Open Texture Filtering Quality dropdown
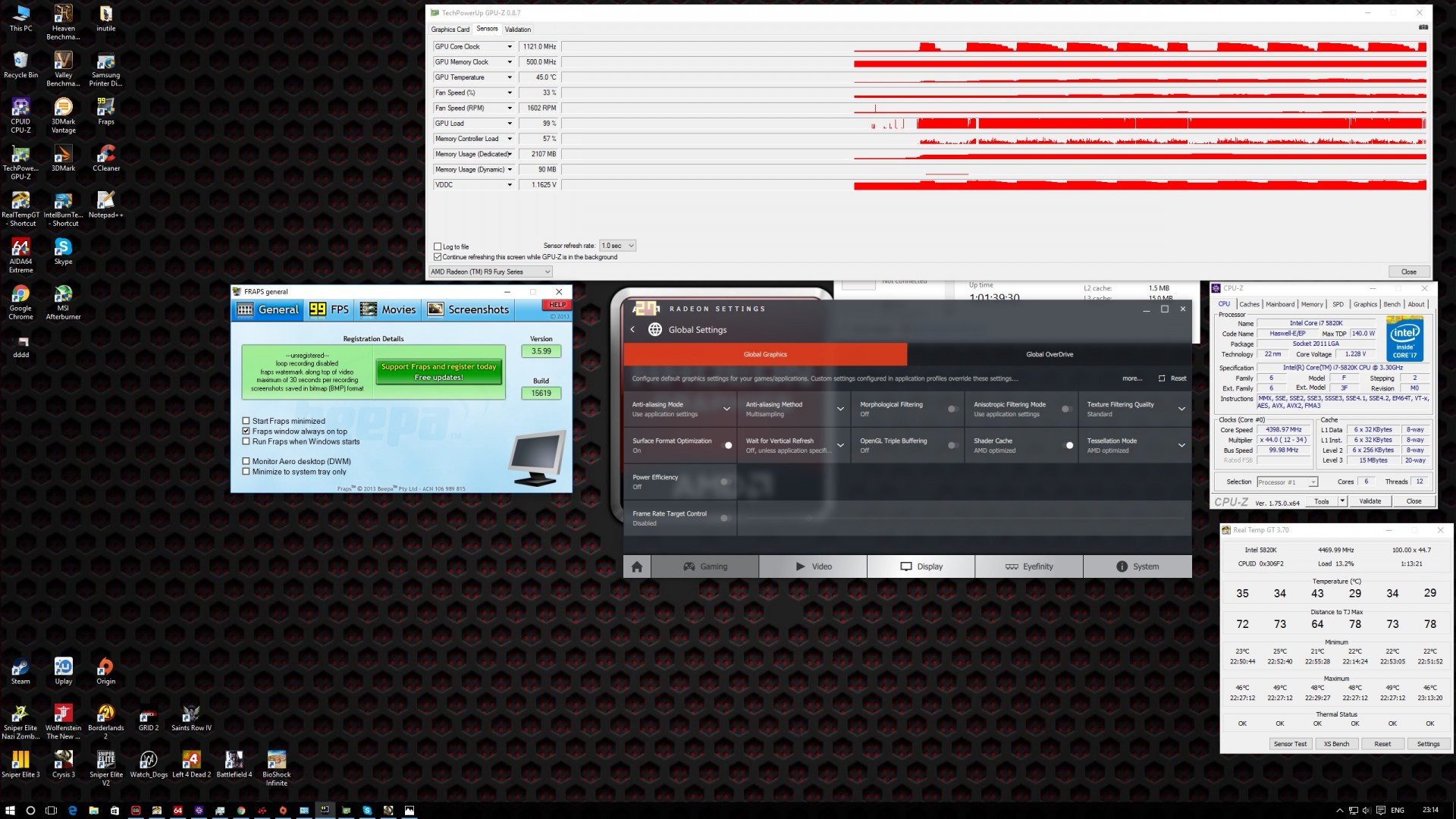Screen dimensions: 1456x819 [1181, 409]
